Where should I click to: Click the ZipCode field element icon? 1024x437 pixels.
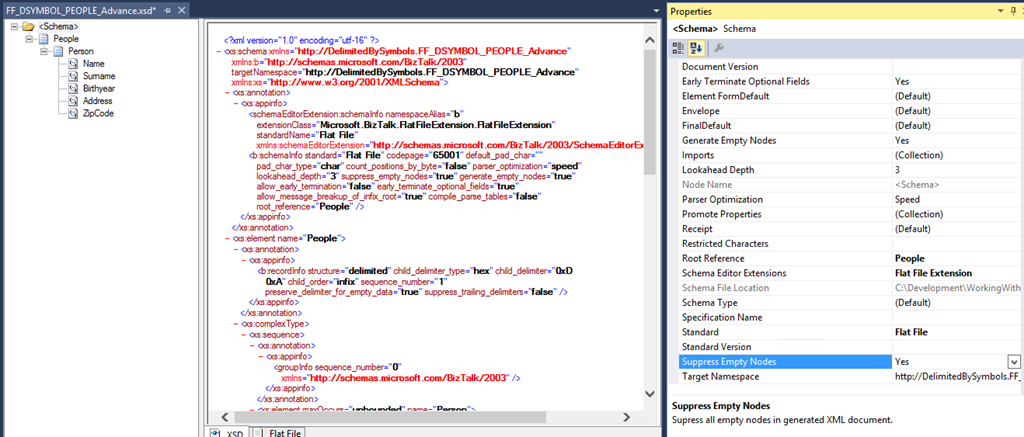74,114
